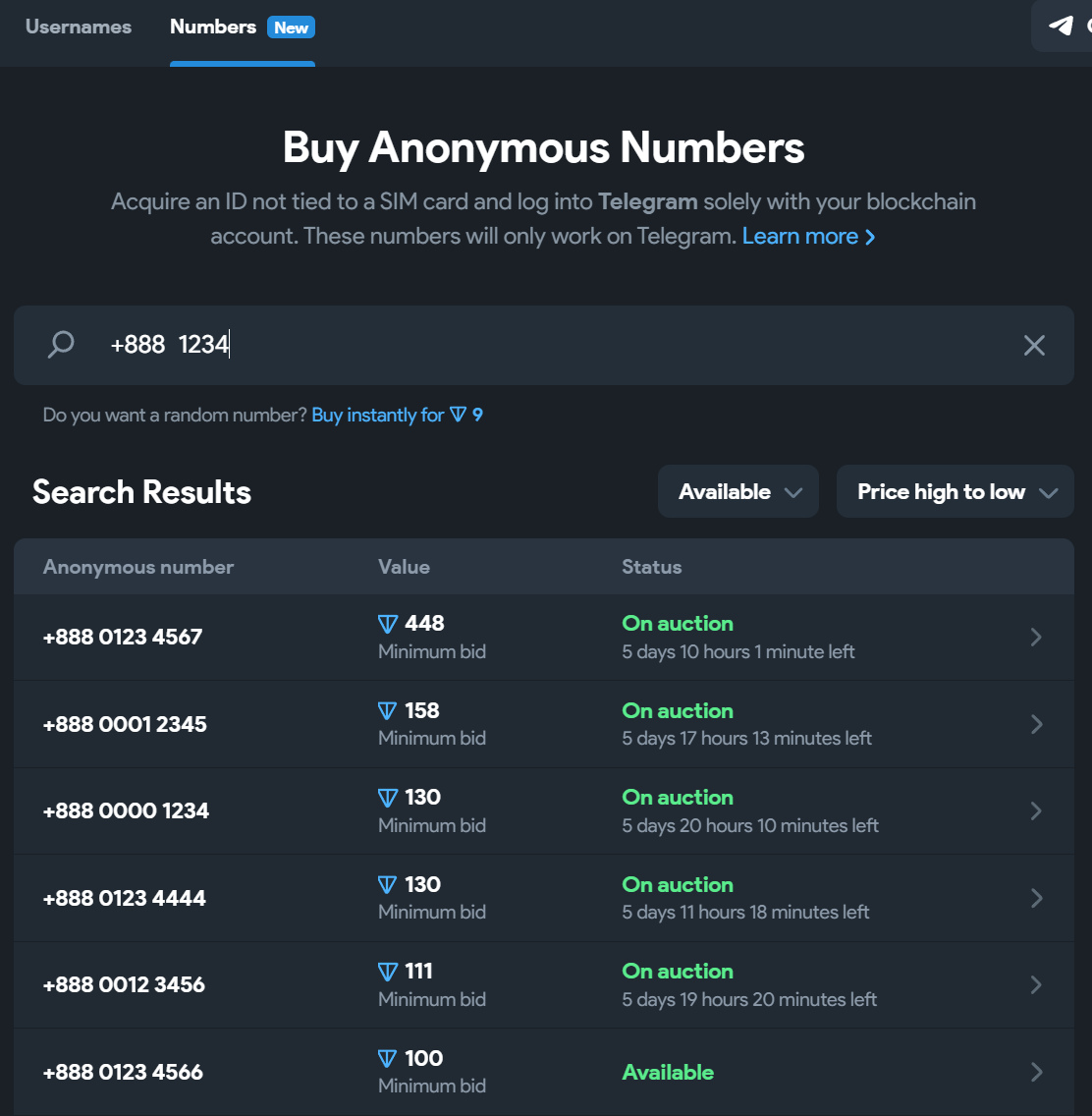Screen dimensions: 1092x1116
Task: Focus the +888 1234 search field
Action: 543,345
